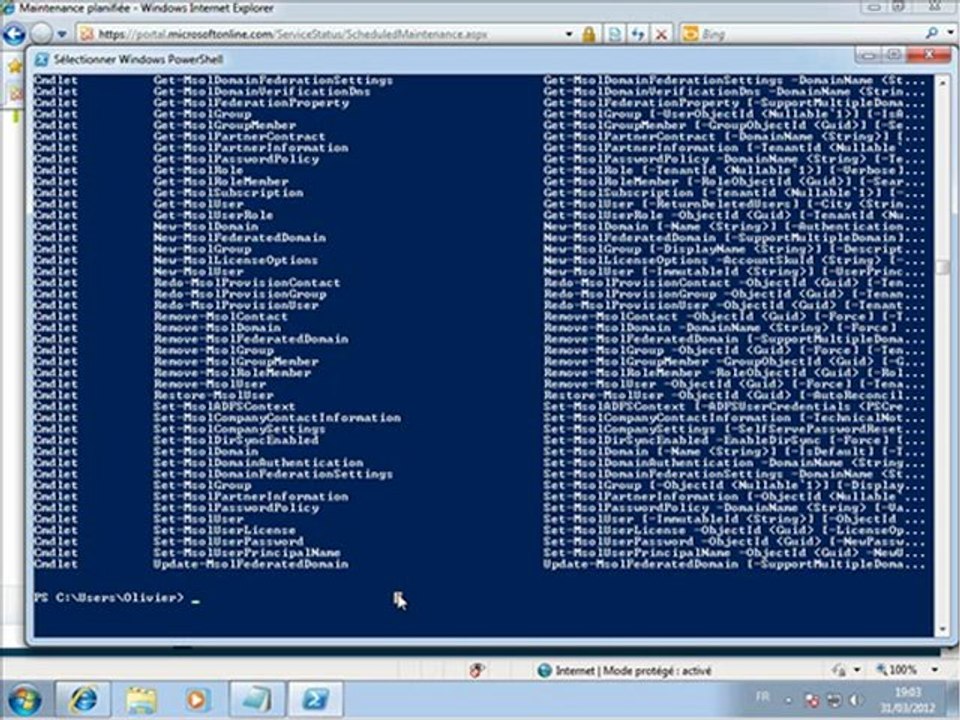This screenshot has height=720, width=960.
Task: Click the Internet Explorer back arrow button
Action: 13,34
